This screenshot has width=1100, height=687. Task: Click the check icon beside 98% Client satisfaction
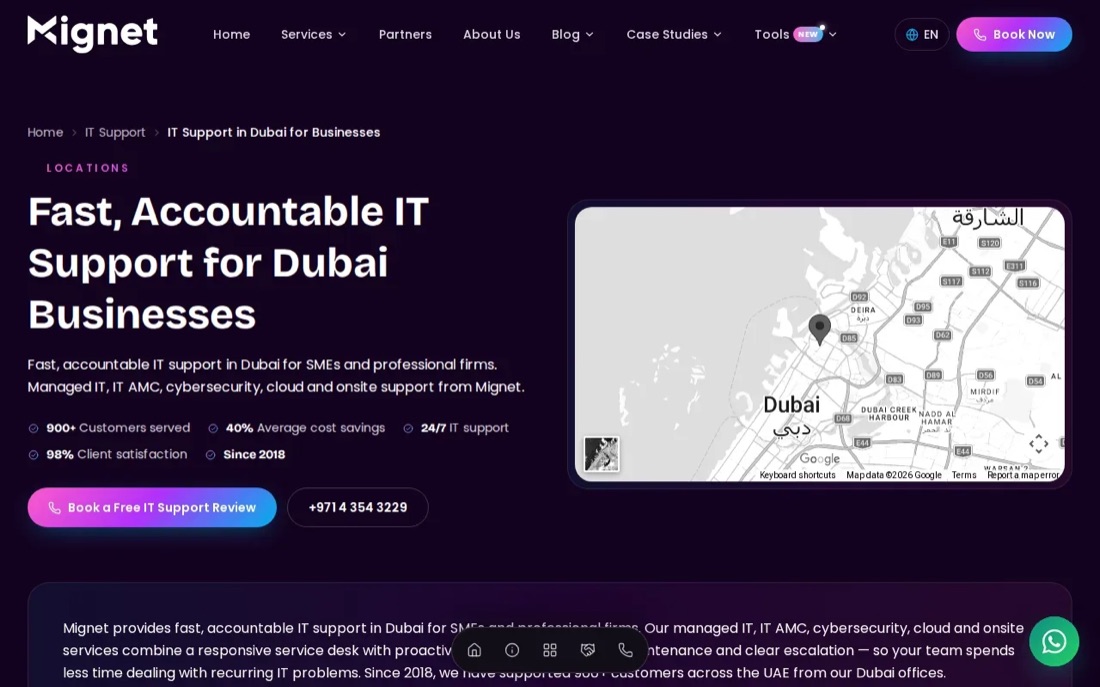(x=33, y=455)
